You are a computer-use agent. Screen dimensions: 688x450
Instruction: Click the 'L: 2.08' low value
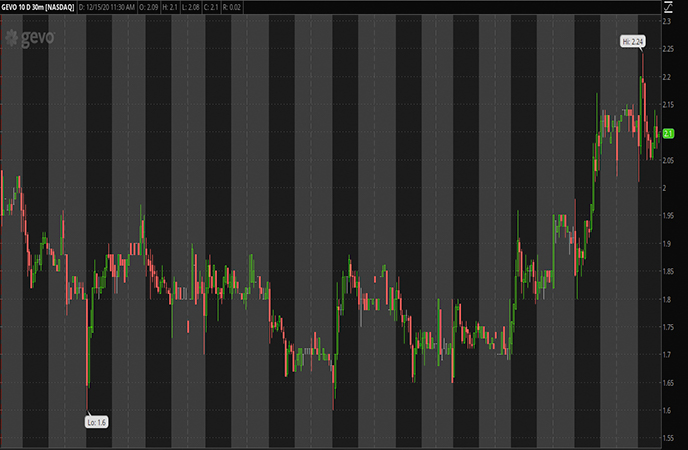[190, 7]
